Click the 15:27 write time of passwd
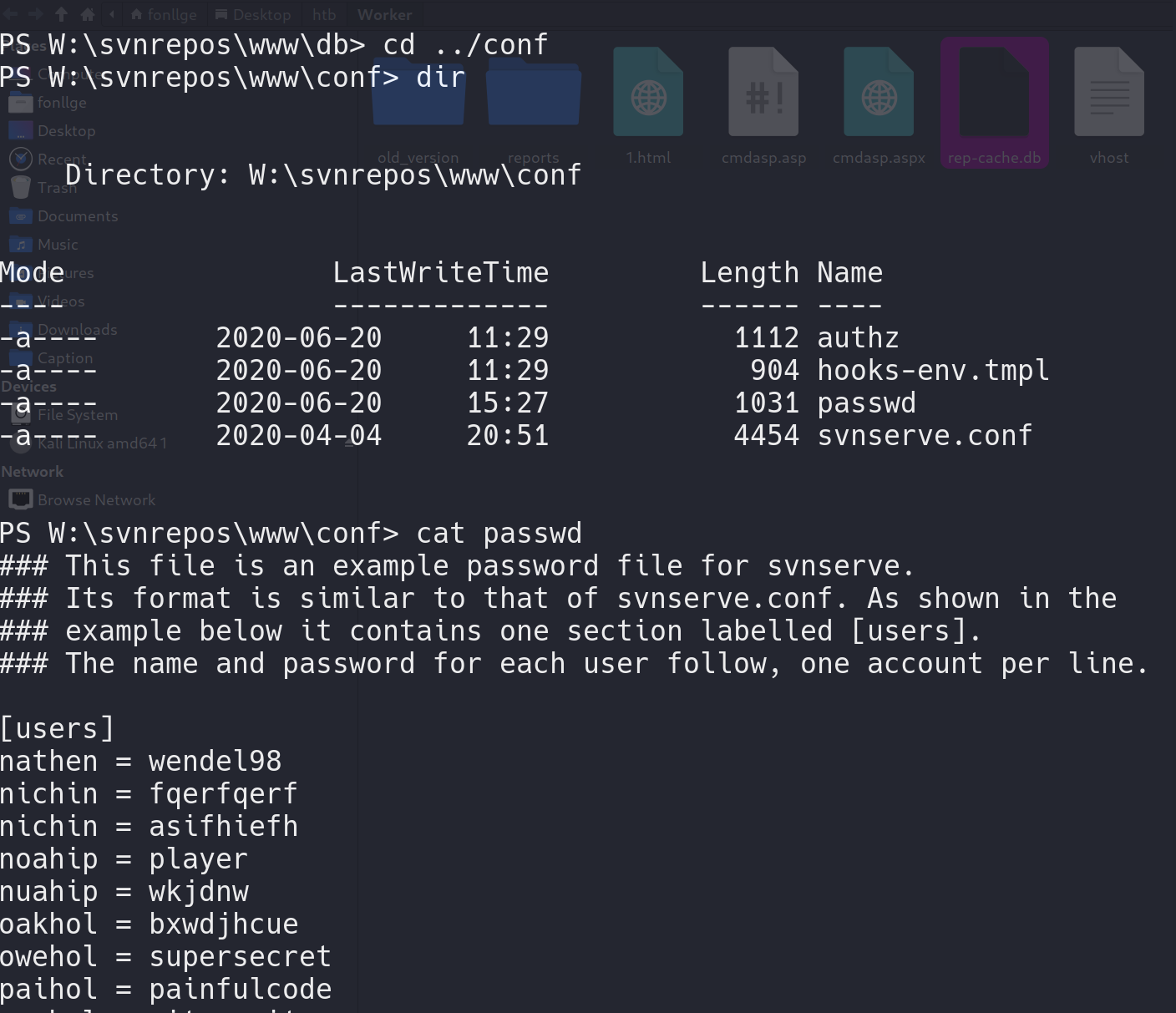Screen dimensions: 1176x1013 click(x=507, y=403)
